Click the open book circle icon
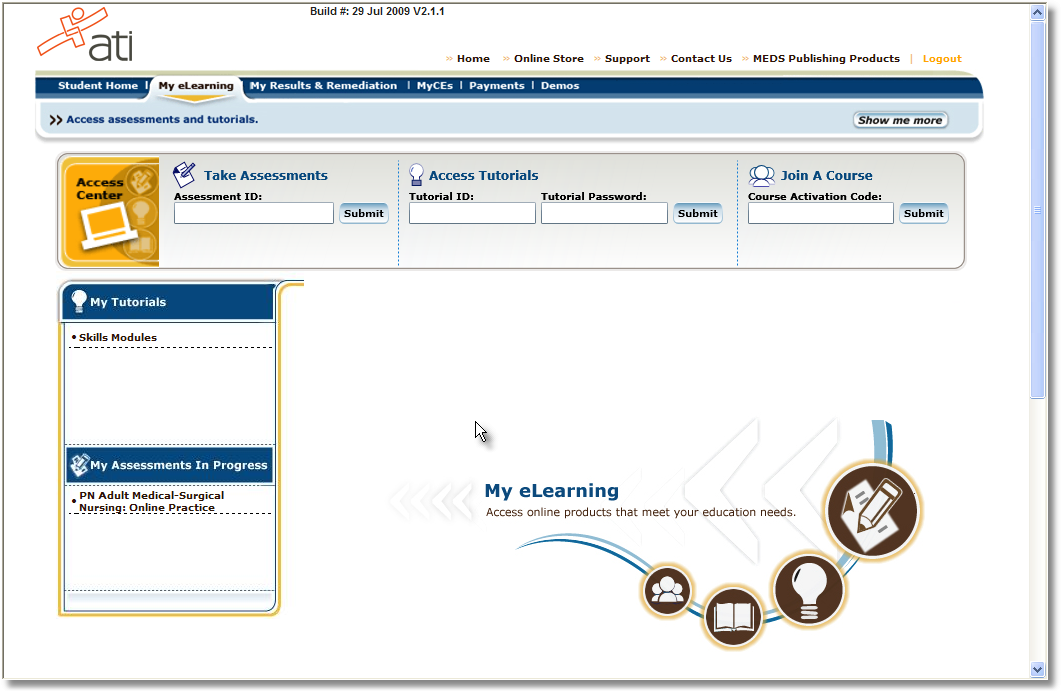 (x=734, y=617)
